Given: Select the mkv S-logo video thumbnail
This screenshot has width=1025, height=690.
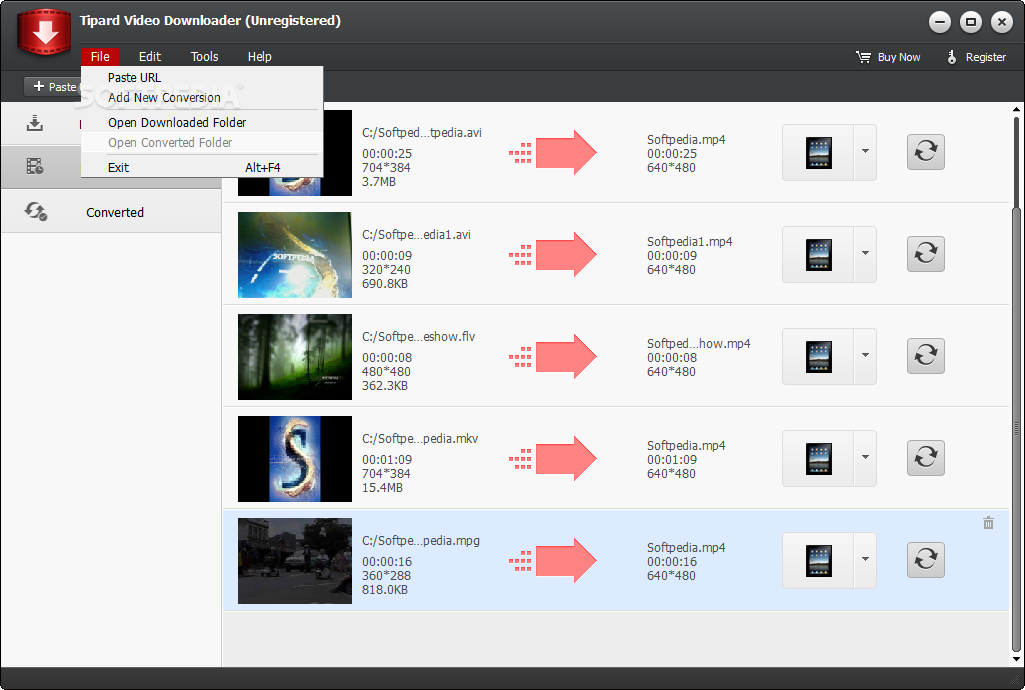Looking at the screenshot, I should point(295,459).
